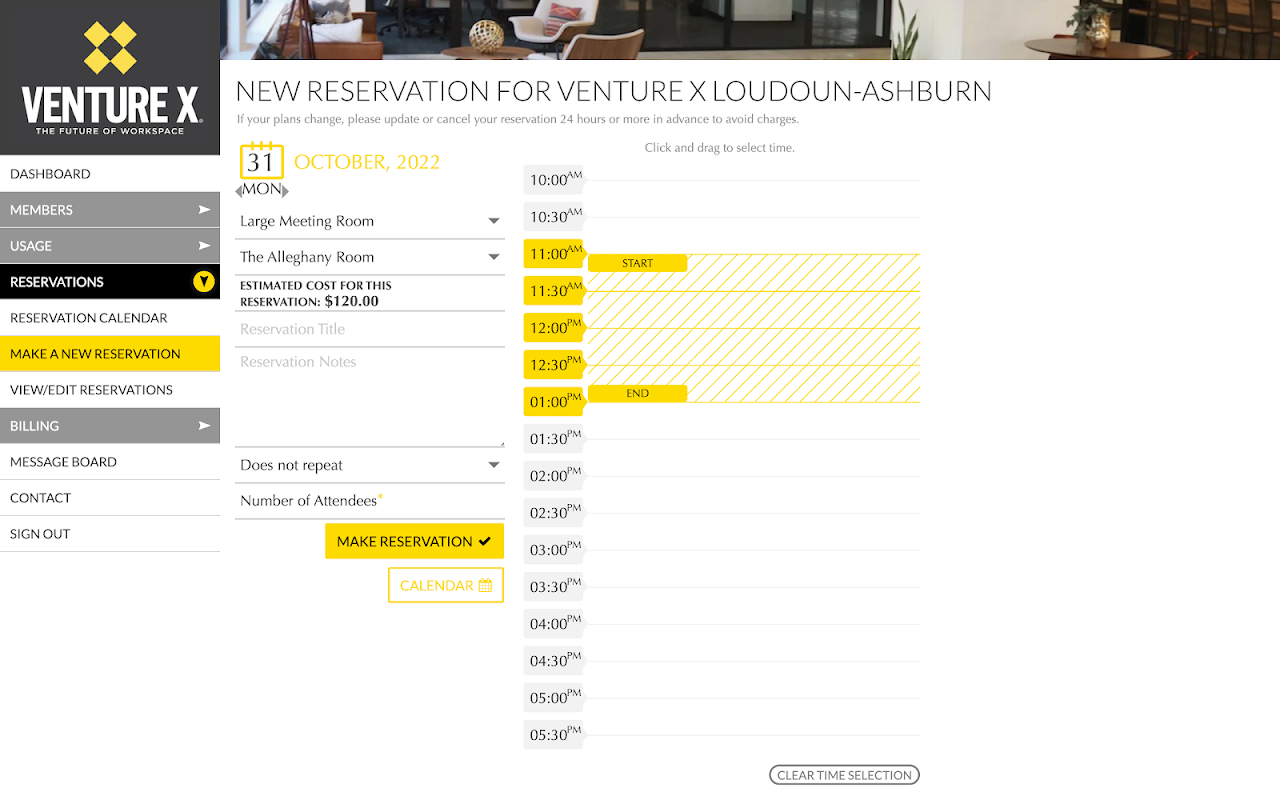The width and height of the screenshot is (1280, 800).
Task: Select the 12:00 PM time slot
Action: [553, 328]
